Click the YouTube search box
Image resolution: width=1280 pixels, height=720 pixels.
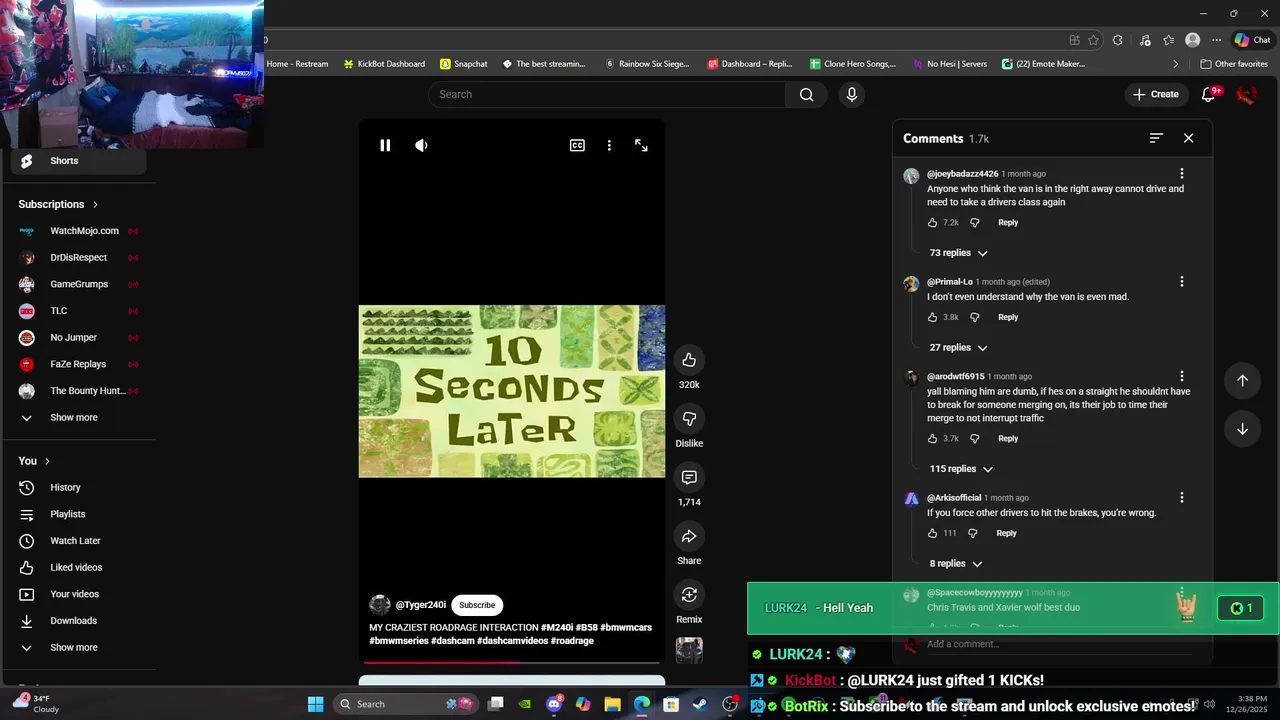point(607,94)
